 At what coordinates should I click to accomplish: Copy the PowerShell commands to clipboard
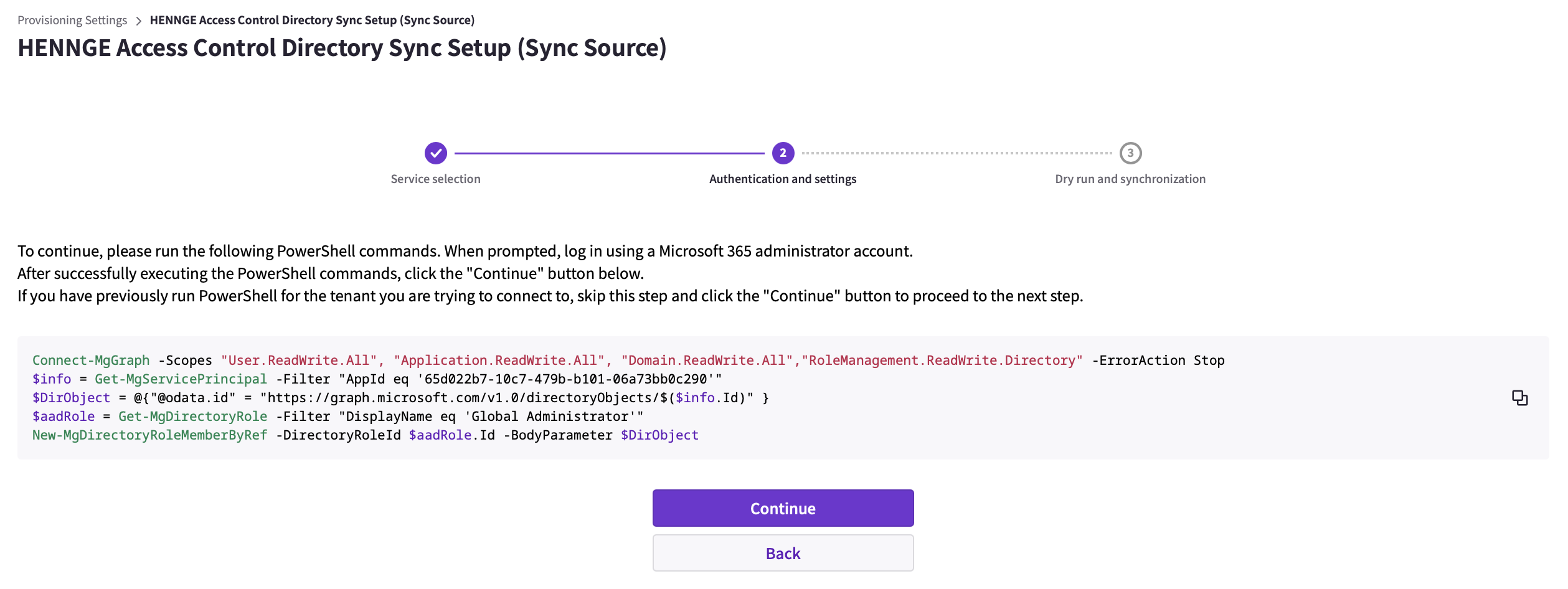point(1519,398)
